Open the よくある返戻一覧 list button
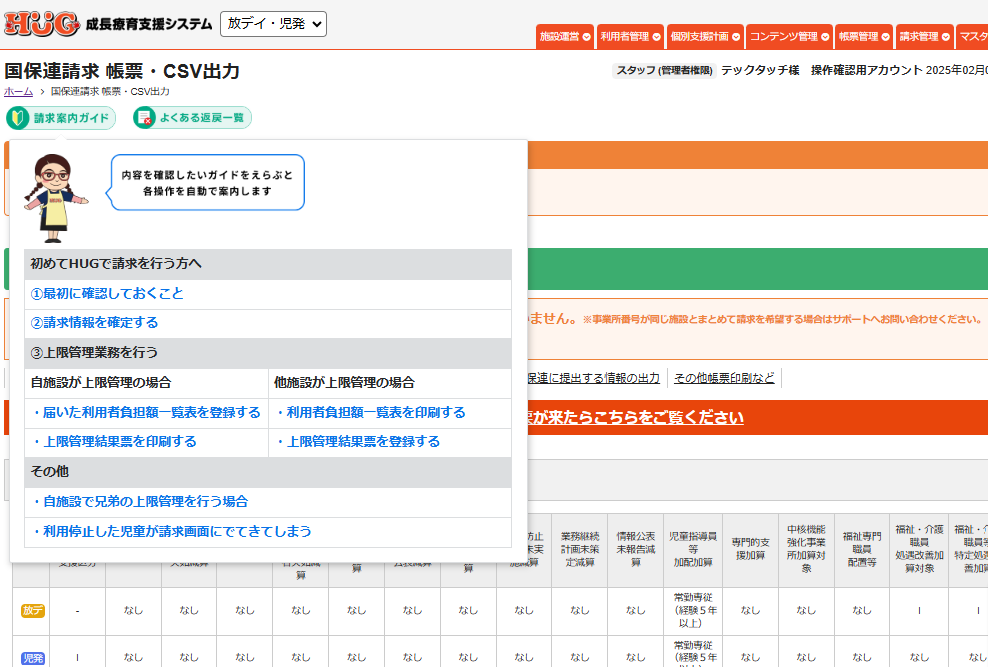Image resolution: width=988 pixels, height=667 pixels. coord(192,118)
